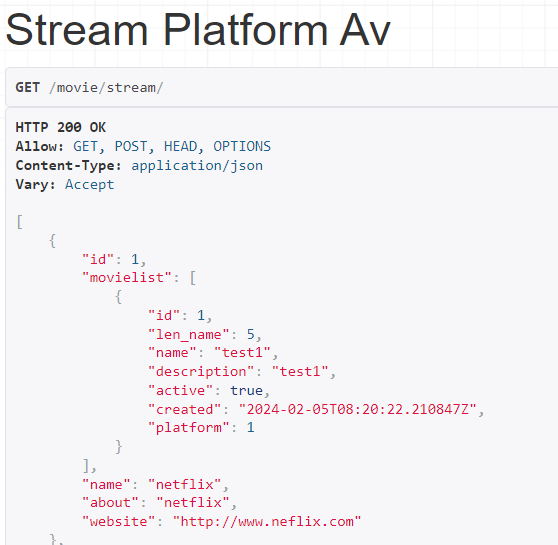Image resolution: width=558 pixels, height=545 pixels.
Task: Click the description value "test1"
Action: pos(300,372)
